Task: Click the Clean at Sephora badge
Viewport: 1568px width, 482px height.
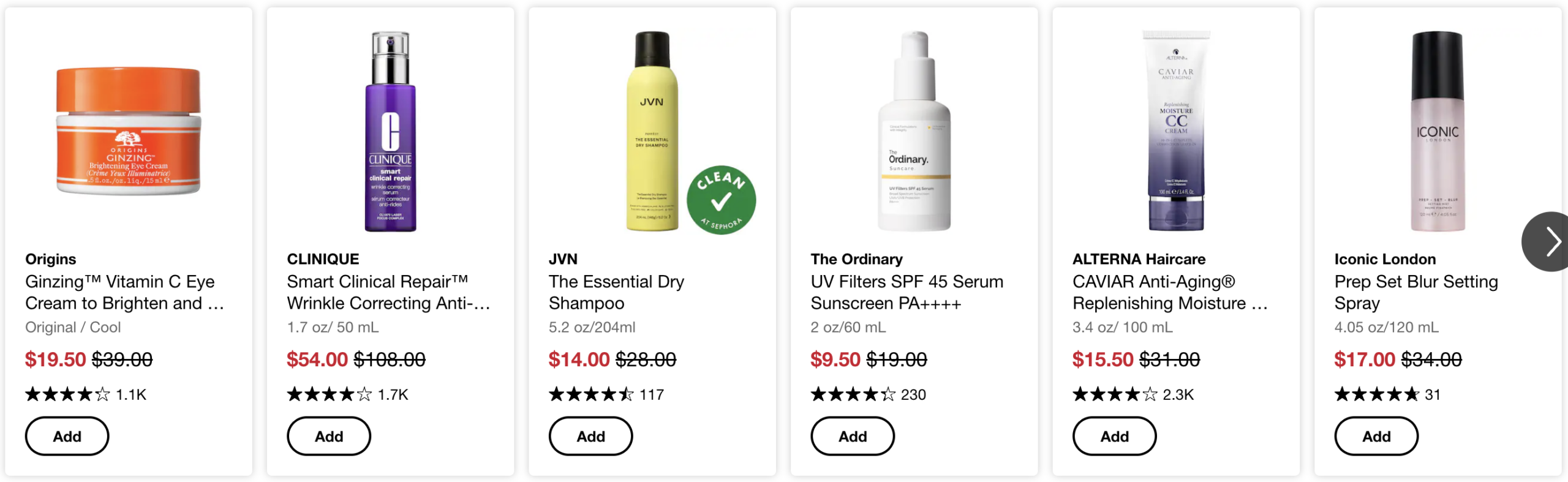Action: 721,200
